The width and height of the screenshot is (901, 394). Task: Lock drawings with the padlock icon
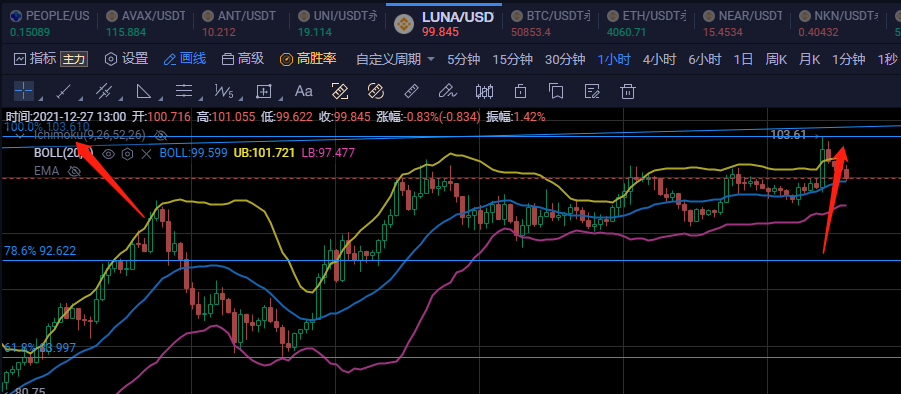click(521, 91)
